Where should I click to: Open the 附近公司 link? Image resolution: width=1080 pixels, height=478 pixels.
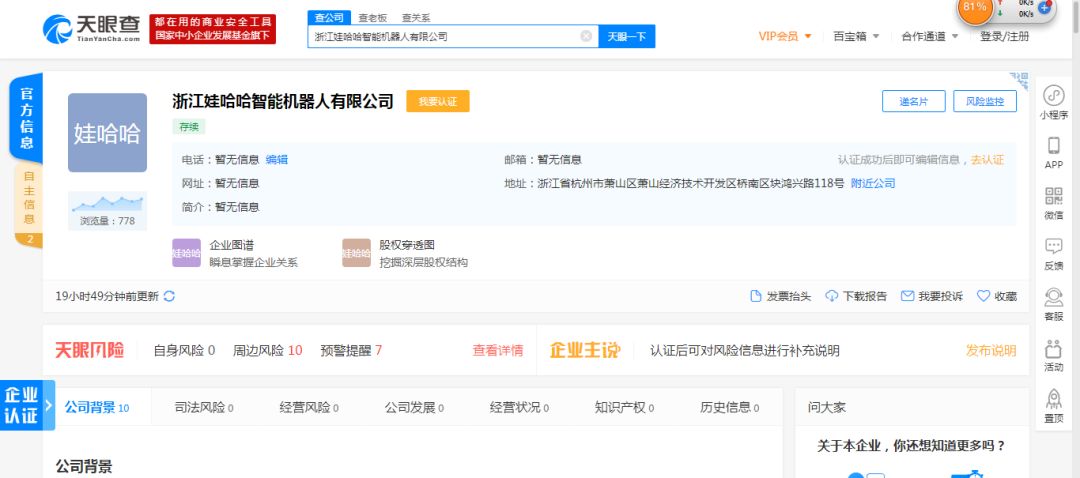click(x=873, y=183)
